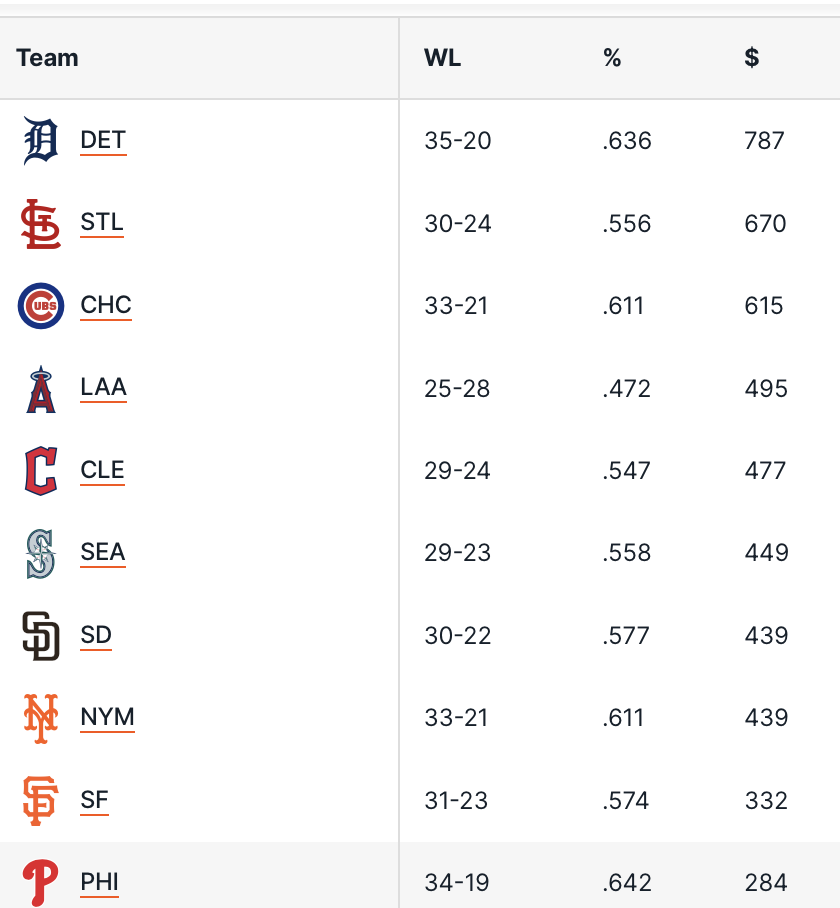
Task: Sort by the WL column header
Action: pos(442,58)
